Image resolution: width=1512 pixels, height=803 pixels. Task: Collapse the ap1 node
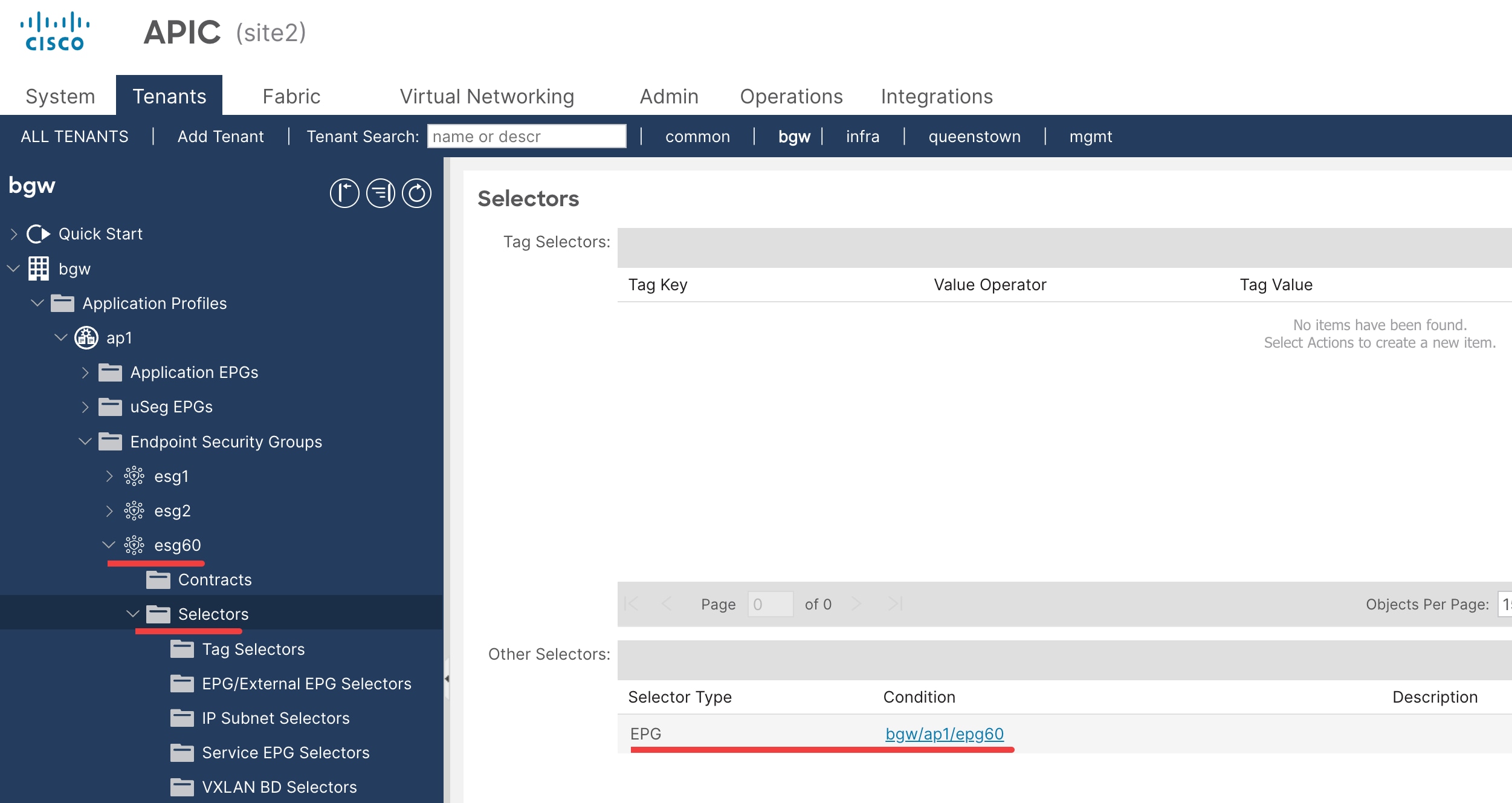[61, 337]
